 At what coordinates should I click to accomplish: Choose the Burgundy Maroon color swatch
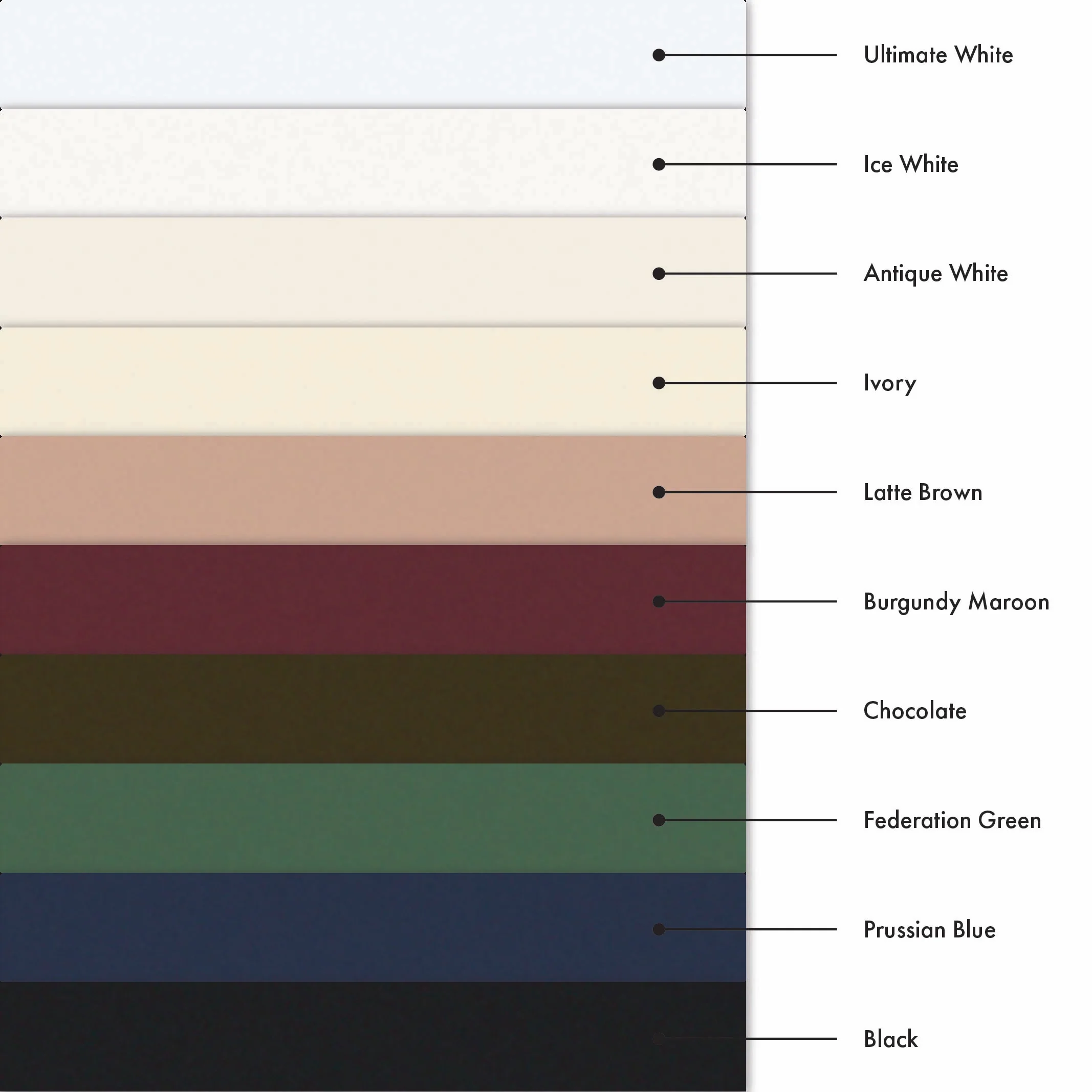373,600
